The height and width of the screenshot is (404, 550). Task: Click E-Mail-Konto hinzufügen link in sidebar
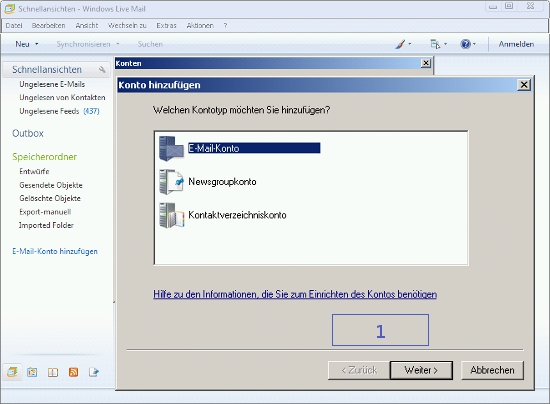point(55,251)
